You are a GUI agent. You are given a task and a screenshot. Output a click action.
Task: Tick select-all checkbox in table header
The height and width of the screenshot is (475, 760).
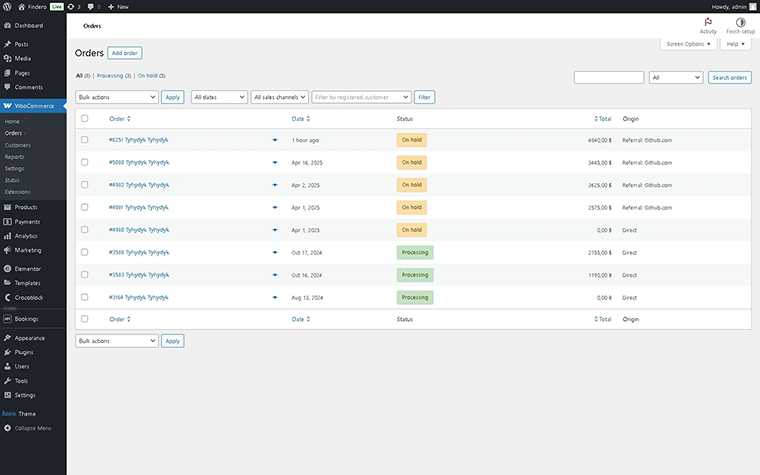point(84,118)
